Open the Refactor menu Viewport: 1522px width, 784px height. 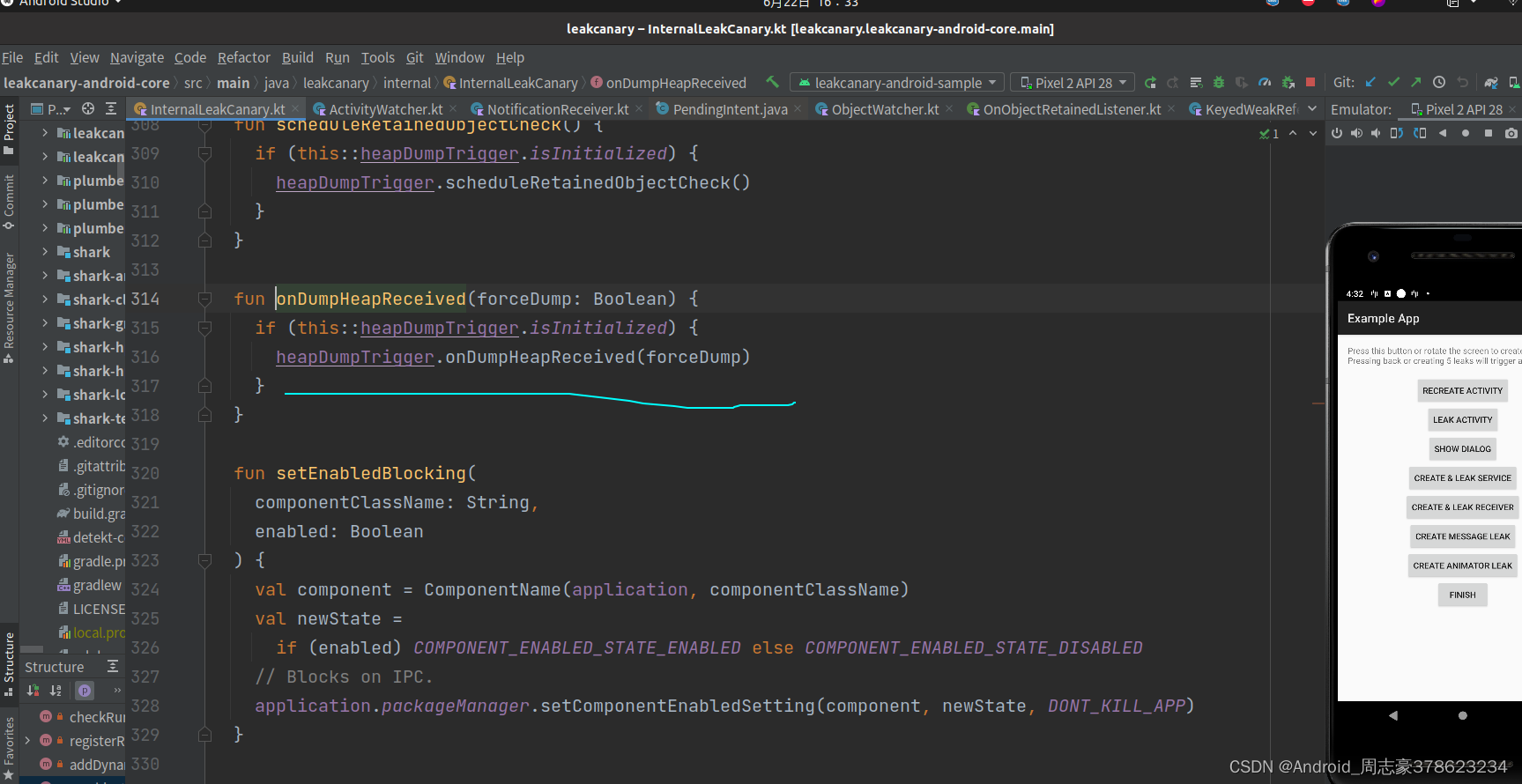[243, 57]
